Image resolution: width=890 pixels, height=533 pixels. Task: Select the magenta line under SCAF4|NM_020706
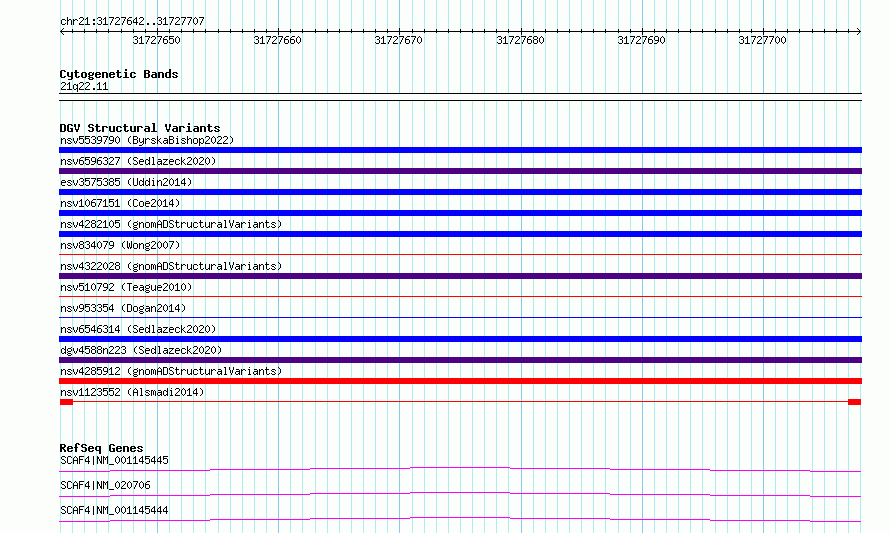[x=460, y=494]
